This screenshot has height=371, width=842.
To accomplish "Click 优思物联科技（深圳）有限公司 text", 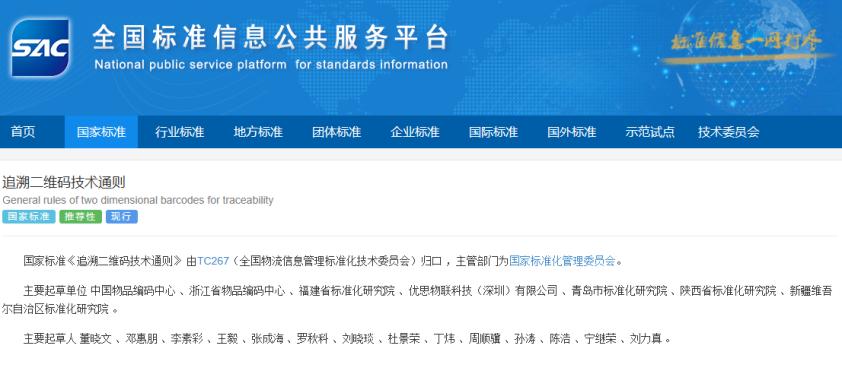I will click(483, 292).
